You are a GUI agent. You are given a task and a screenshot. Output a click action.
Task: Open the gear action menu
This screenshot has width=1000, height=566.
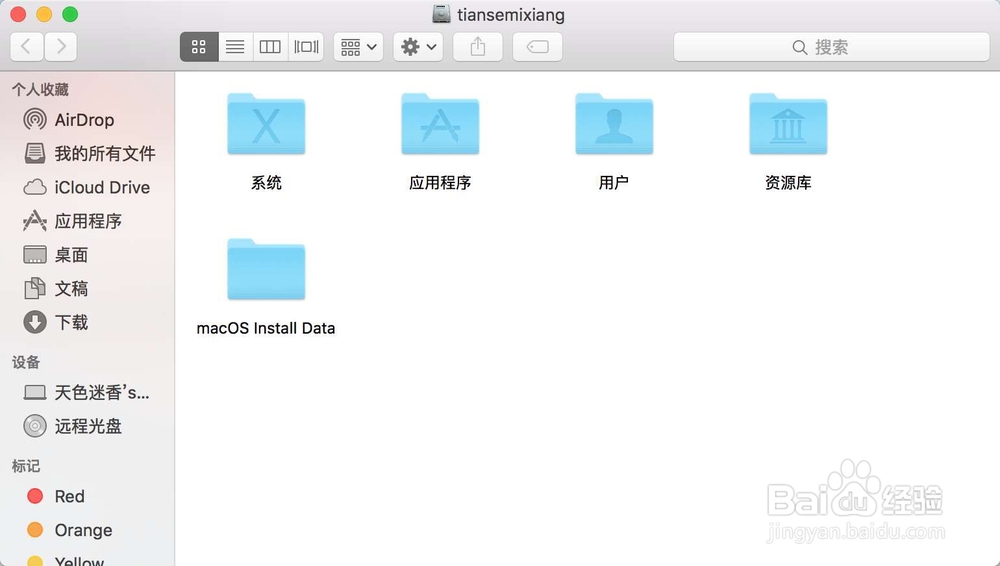click(x=418, y=47)
